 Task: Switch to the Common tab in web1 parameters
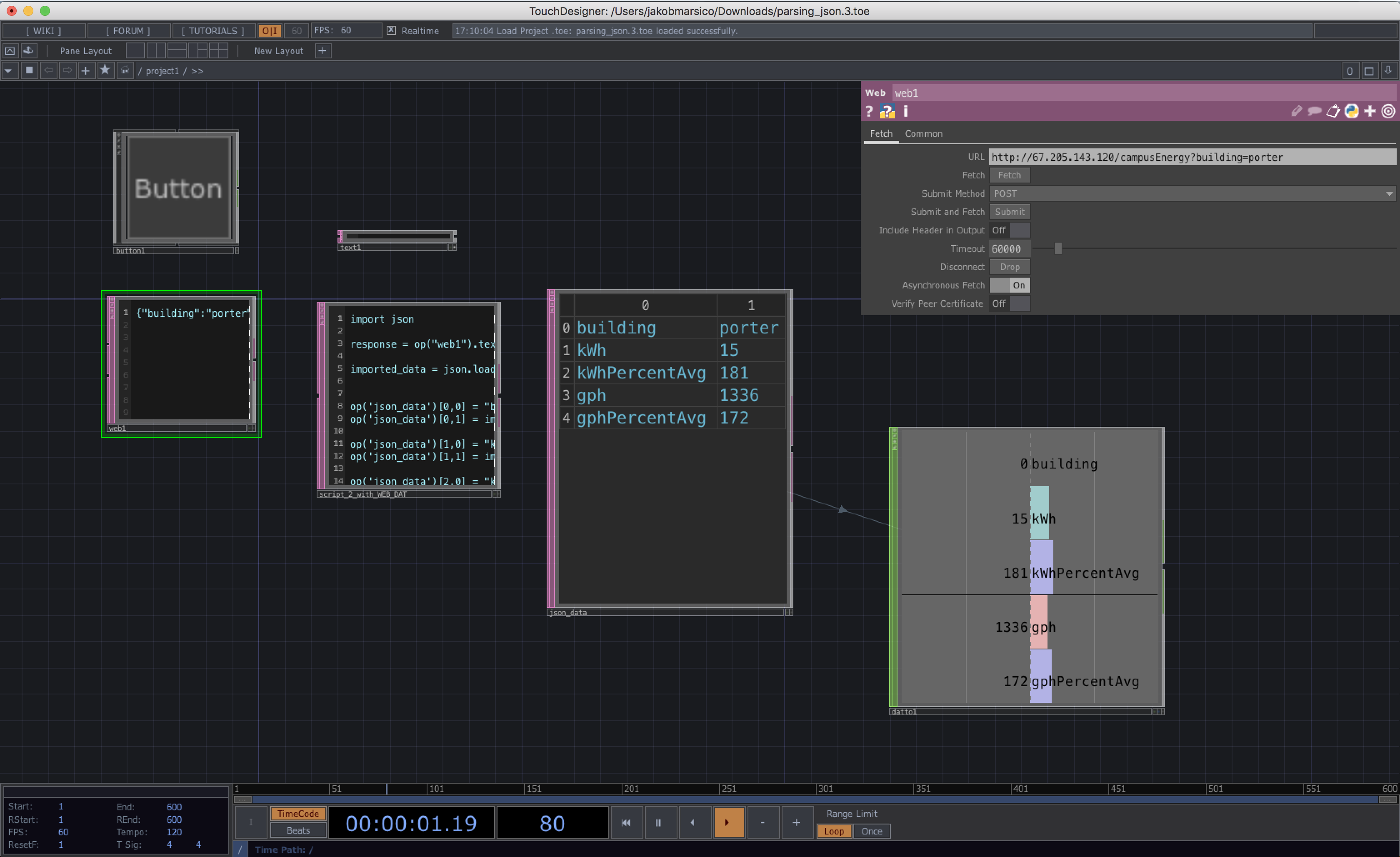pyautogui.click(x=923, y=133)
